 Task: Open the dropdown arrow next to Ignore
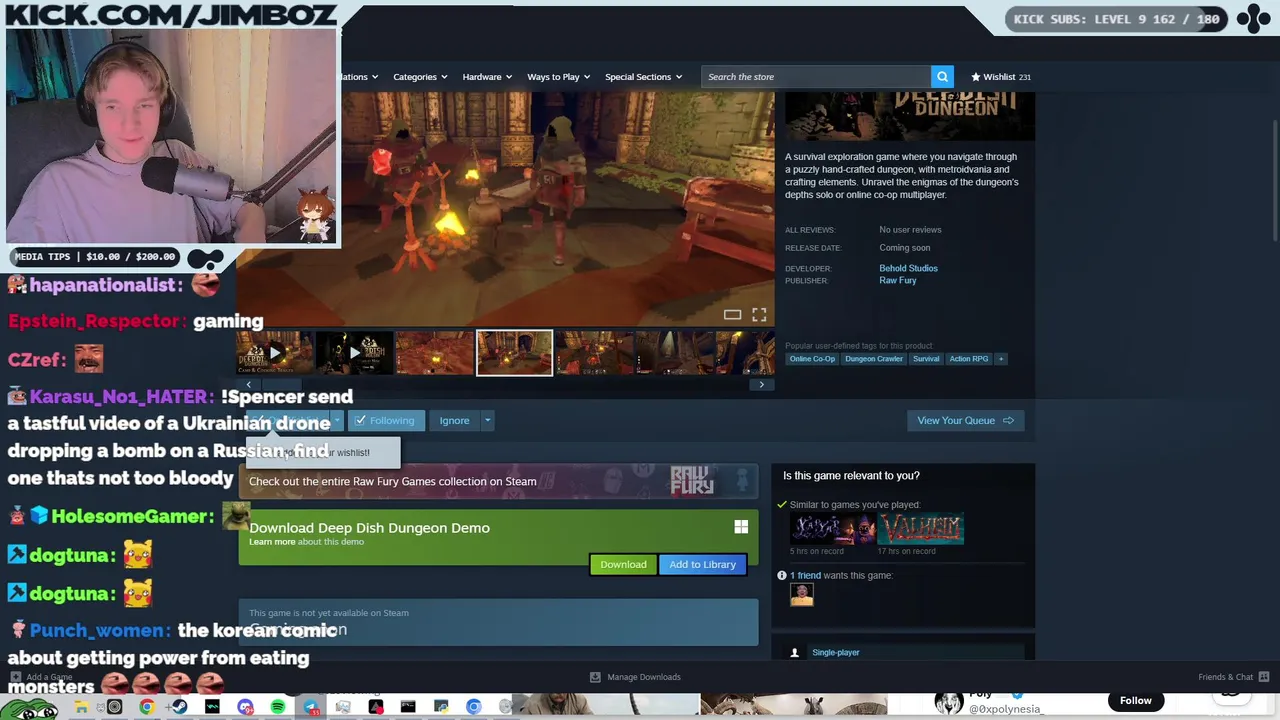pyautogui.click(x=488, y=421)
